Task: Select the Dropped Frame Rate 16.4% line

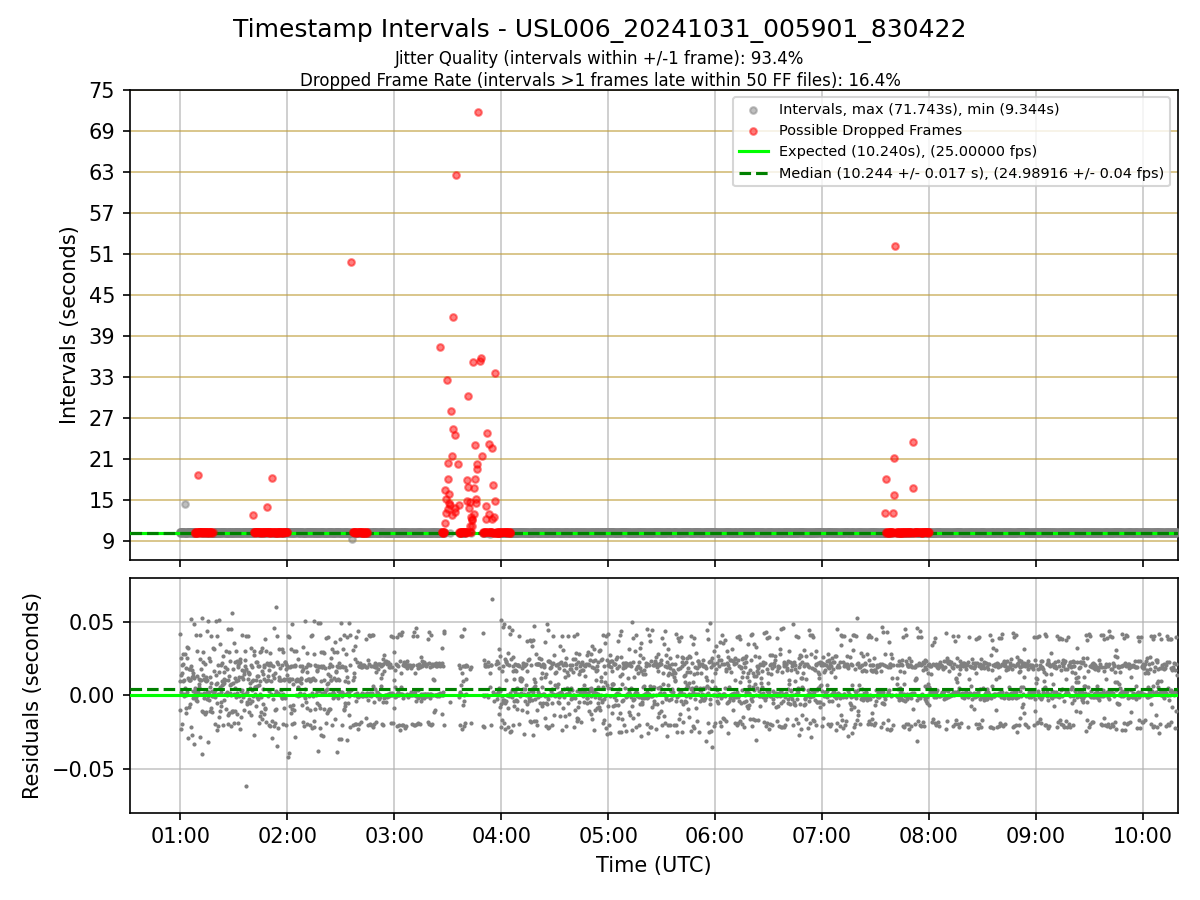Action: coord(599,80)
